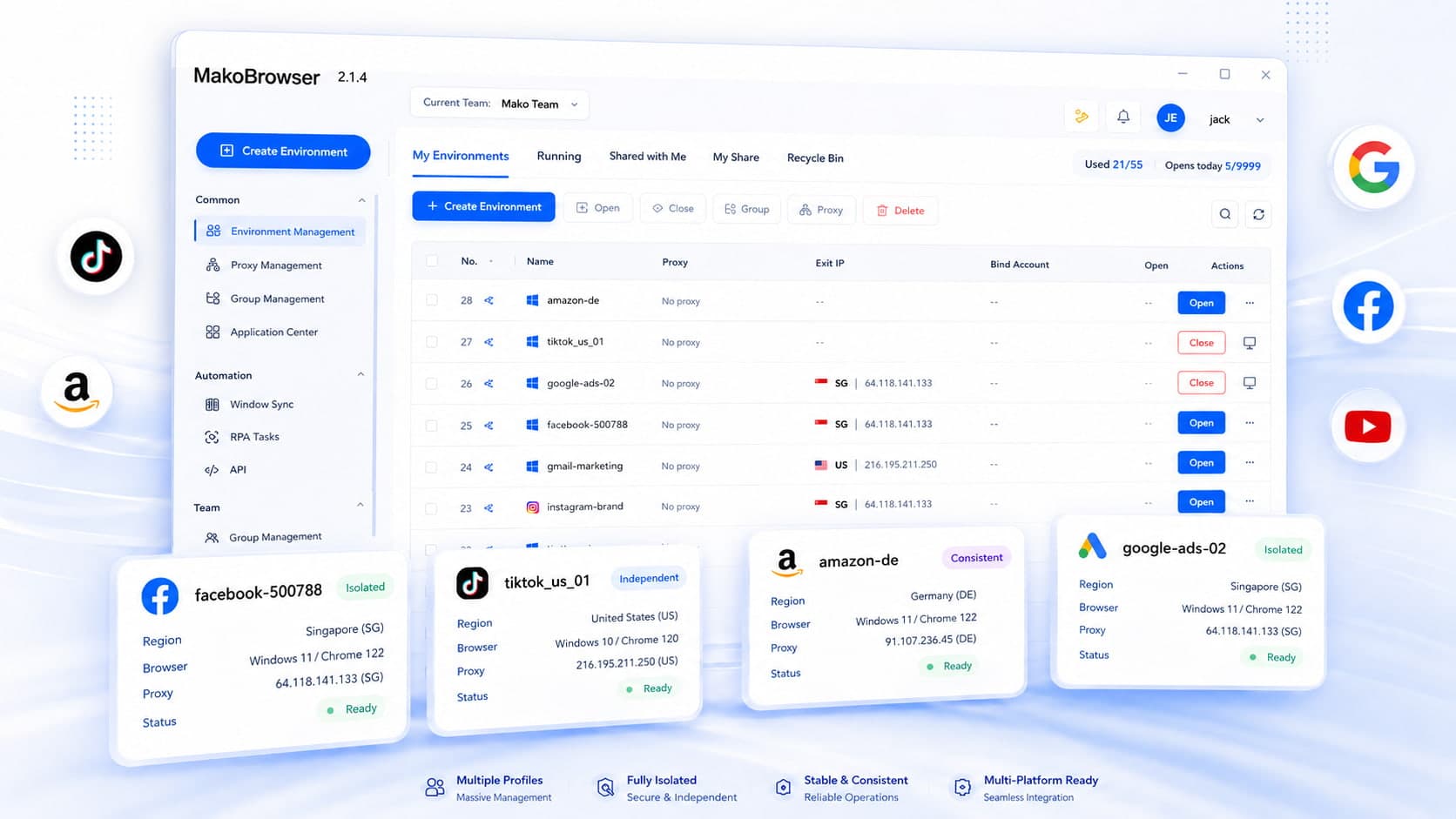Click the Proxy toolbar button
This screenshot has width=1456, height=819.
coord(821,210)
